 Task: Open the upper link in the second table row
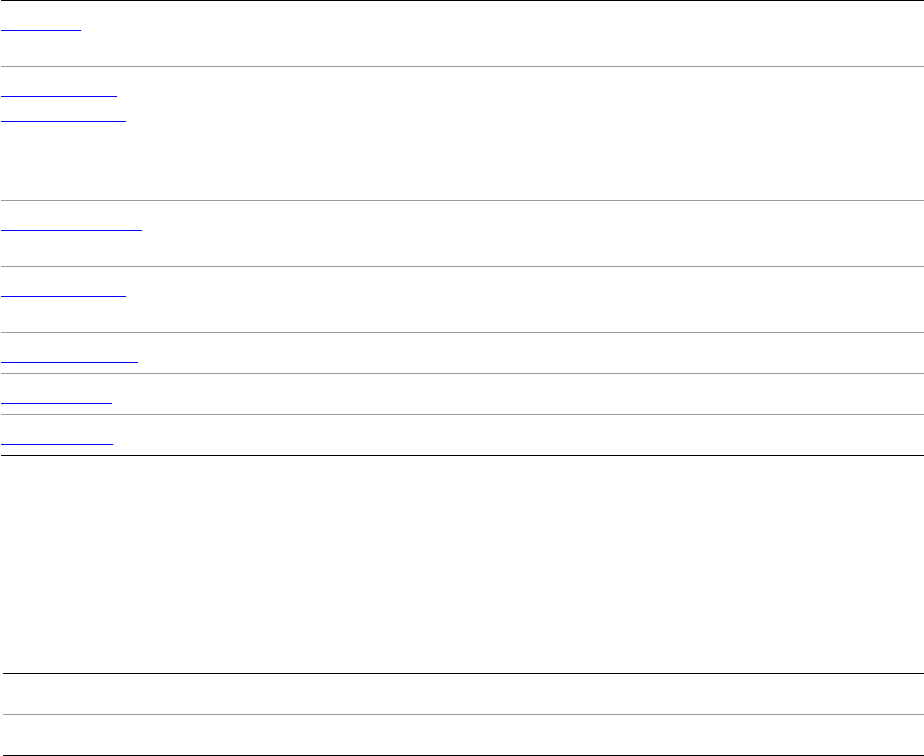click(59, 92)
